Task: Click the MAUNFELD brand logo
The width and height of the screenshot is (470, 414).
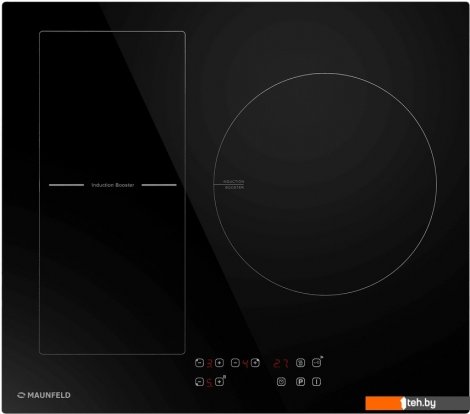Action: tap(44, 395)
